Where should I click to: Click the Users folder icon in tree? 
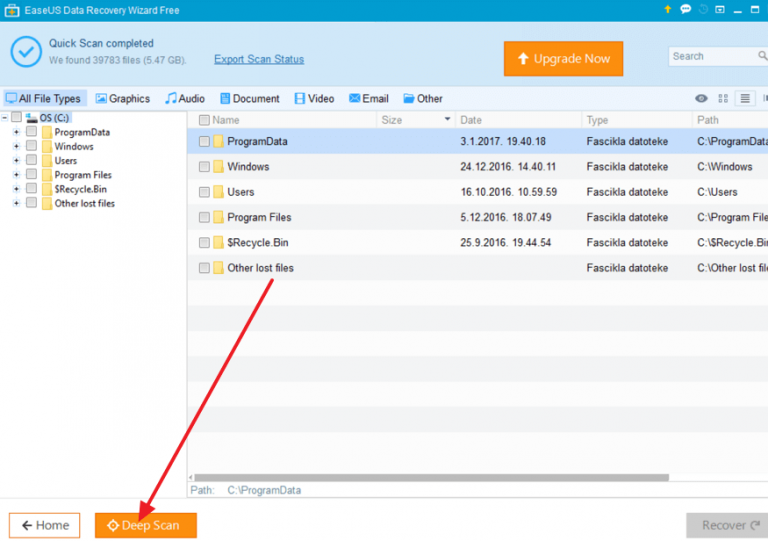[47, 161]
